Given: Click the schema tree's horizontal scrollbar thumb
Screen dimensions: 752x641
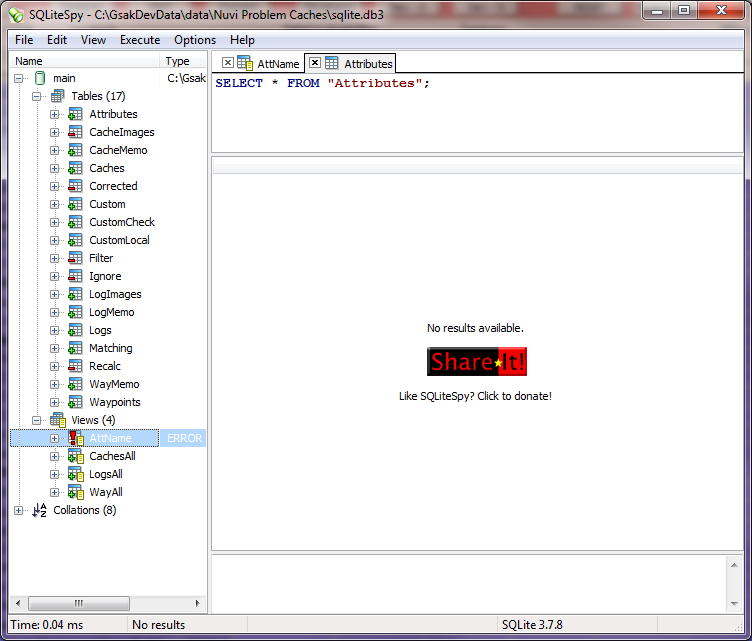Looking at the screenshot, I should (79, 603).
